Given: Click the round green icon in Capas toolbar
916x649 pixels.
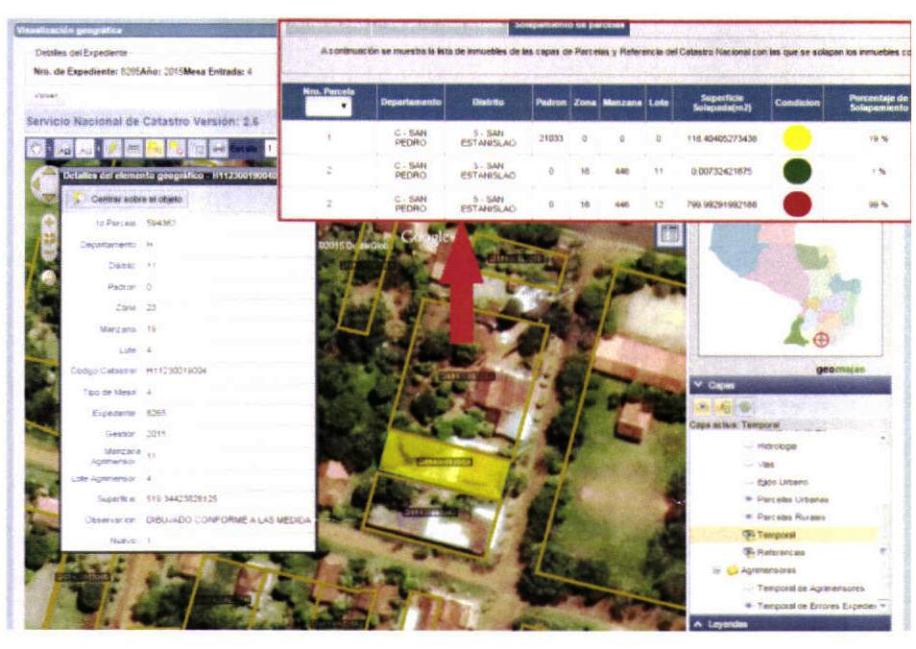Looking at the screenshot, I should coord(745,407).
